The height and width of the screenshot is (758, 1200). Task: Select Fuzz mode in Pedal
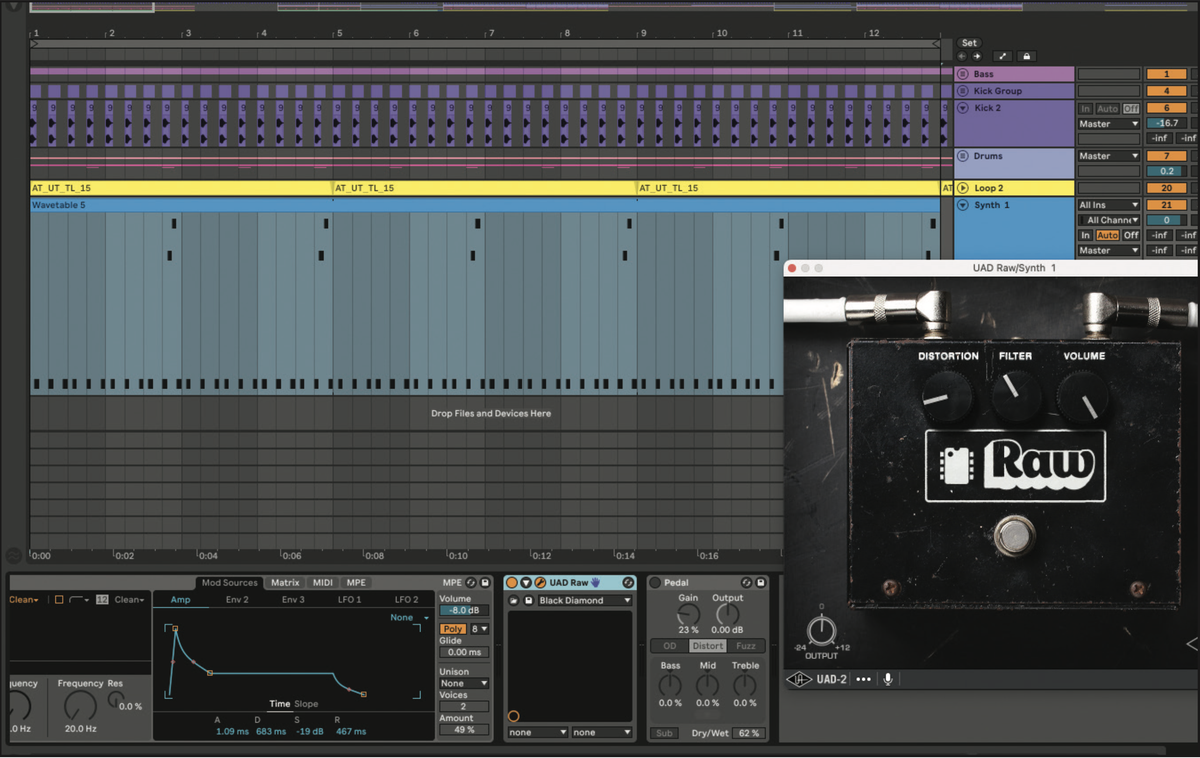click(x=746, y=646)
